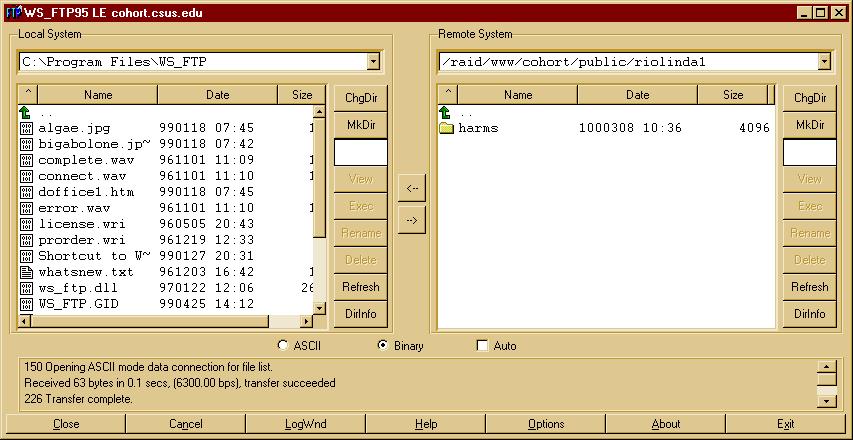Click the bigabolone.jp~ file icon
This screenshot has height=440, width=853.
coord(26,144)
